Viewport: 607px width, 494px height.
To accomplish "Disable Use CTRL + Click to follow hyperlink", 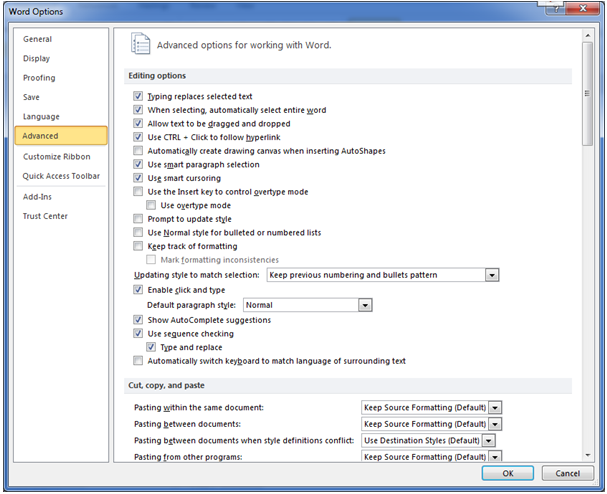I will [x=138, y=137].
